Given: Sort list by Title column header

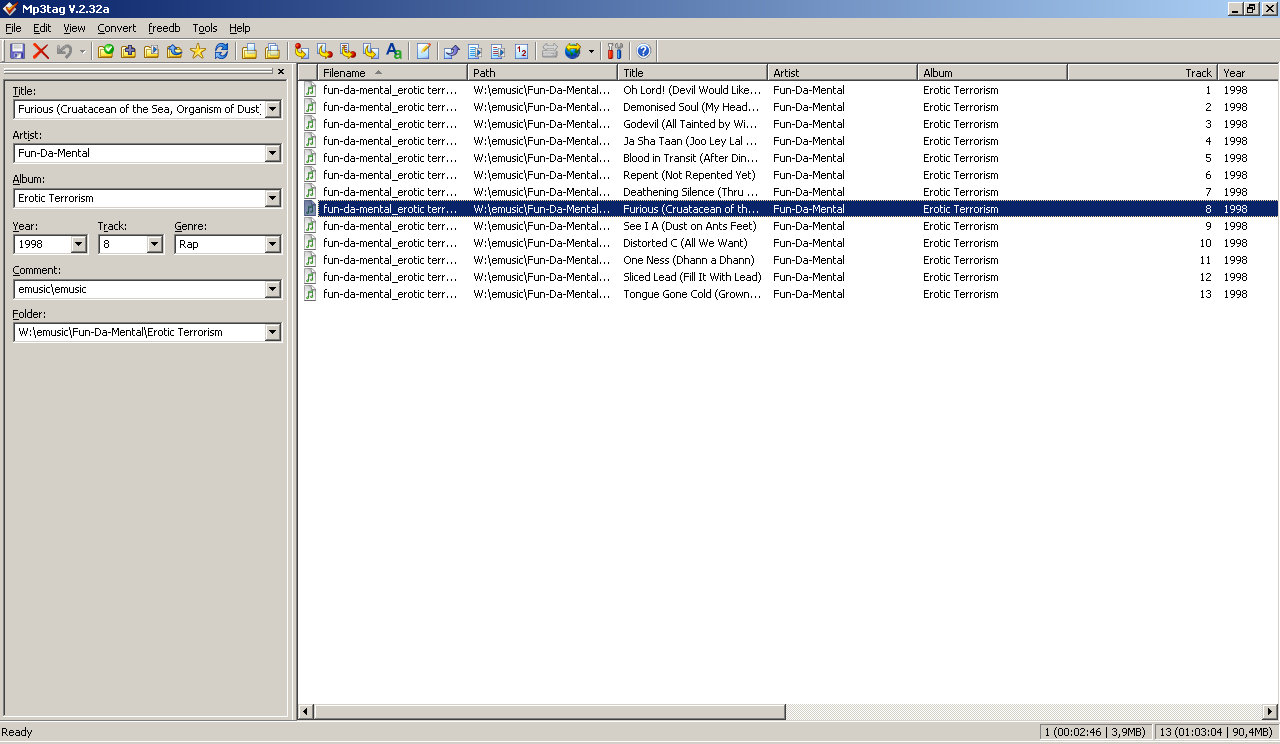Looking at the screenshot, I should (x=692, y=73).
